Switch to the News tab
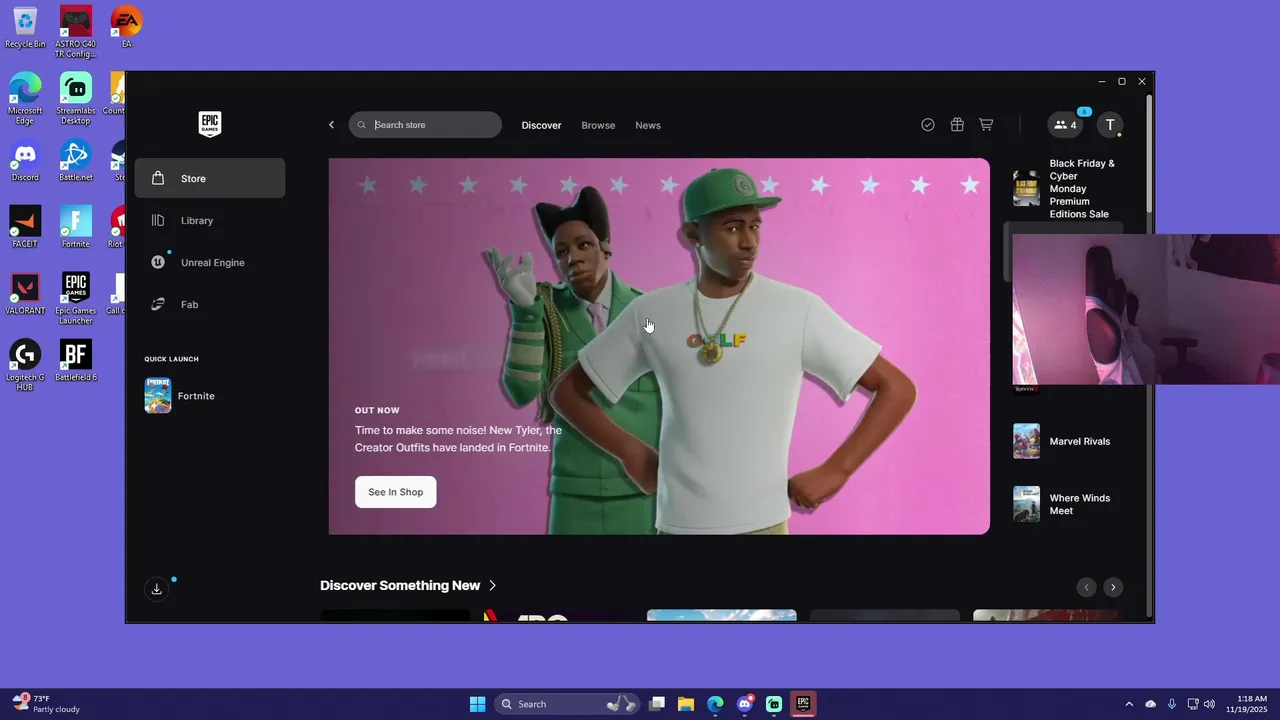 (x=648, y=125)
